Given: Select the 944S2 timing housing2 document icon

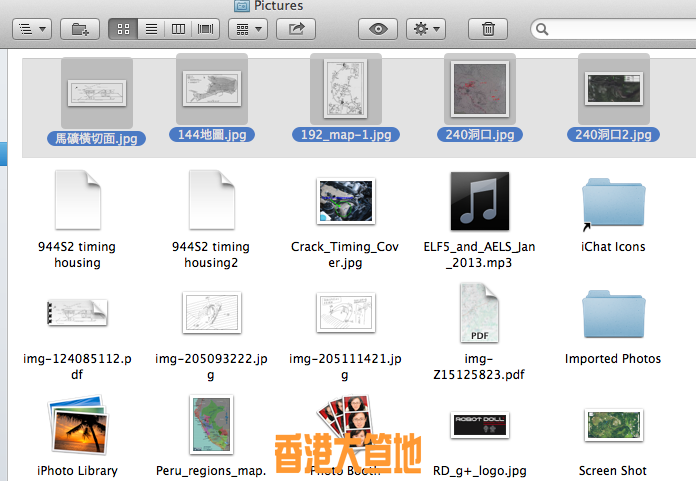Looking at the screenshot, I should pyautogui.click(x=212, y=200).
